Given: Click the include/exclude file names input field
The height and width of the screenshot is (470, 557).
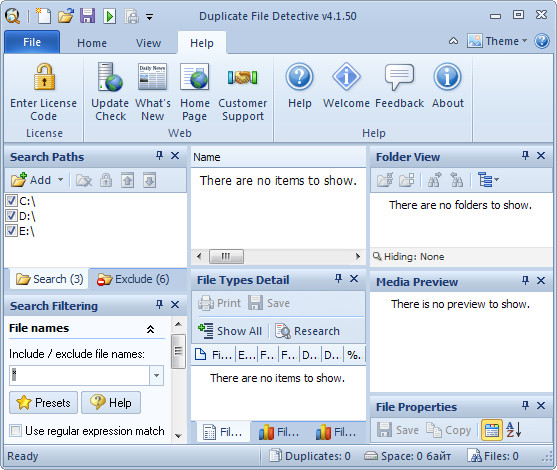Looking at the screenshot, I should point(80,376).
